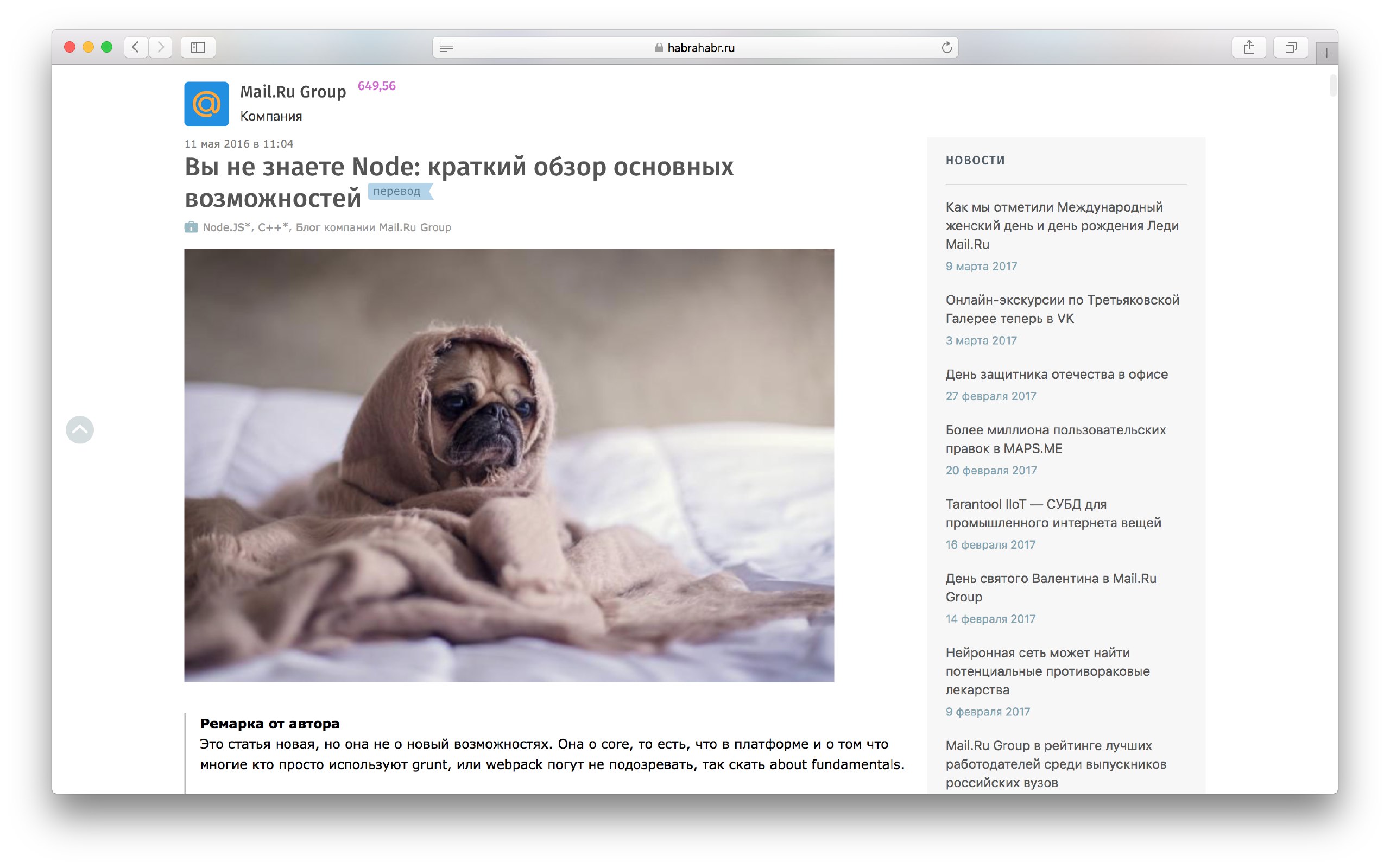Open news День защитника отечества в офисе

pyautogui.click(x=1057, y=375)
